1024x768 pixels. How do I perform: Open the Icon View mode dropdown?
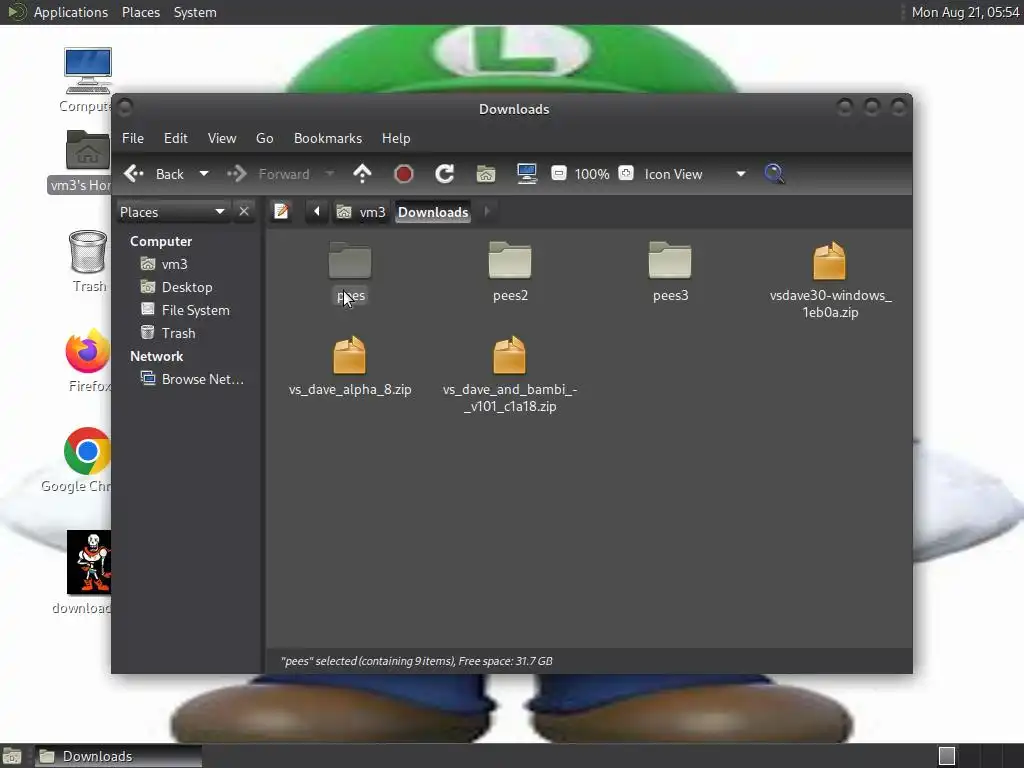[x=695, y=174]
